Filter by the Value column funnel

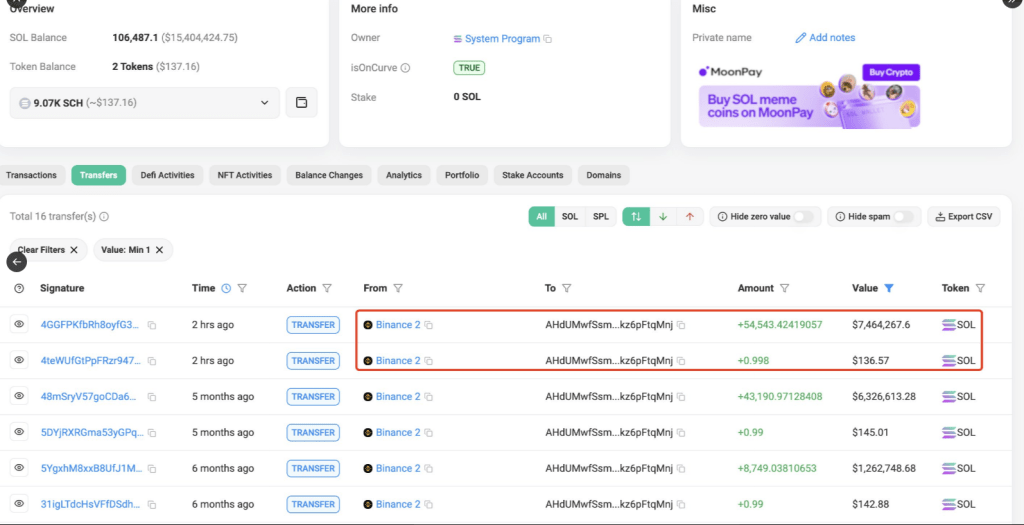click(889, 288)
